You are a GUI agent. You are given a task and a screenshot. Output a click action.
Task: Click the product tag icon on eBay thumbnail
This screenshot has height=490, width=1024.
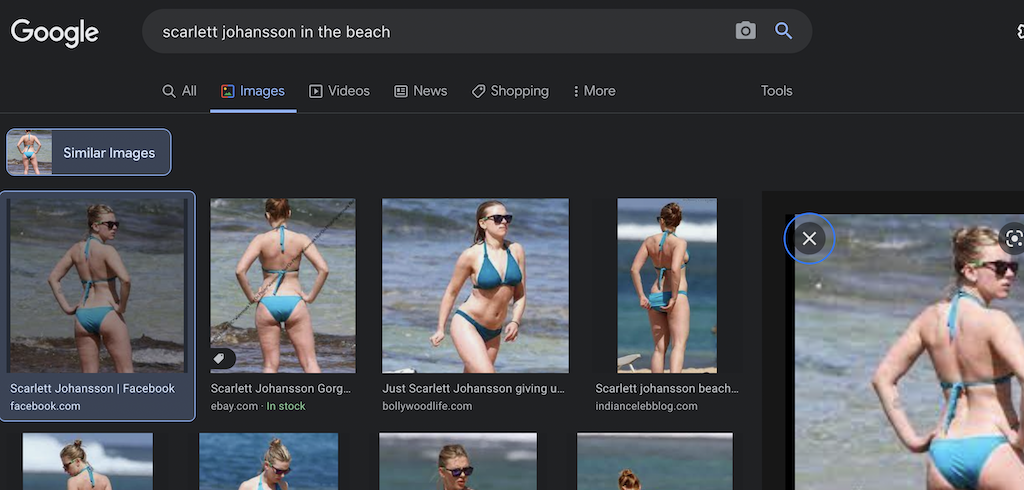click(x=221, y=358)
